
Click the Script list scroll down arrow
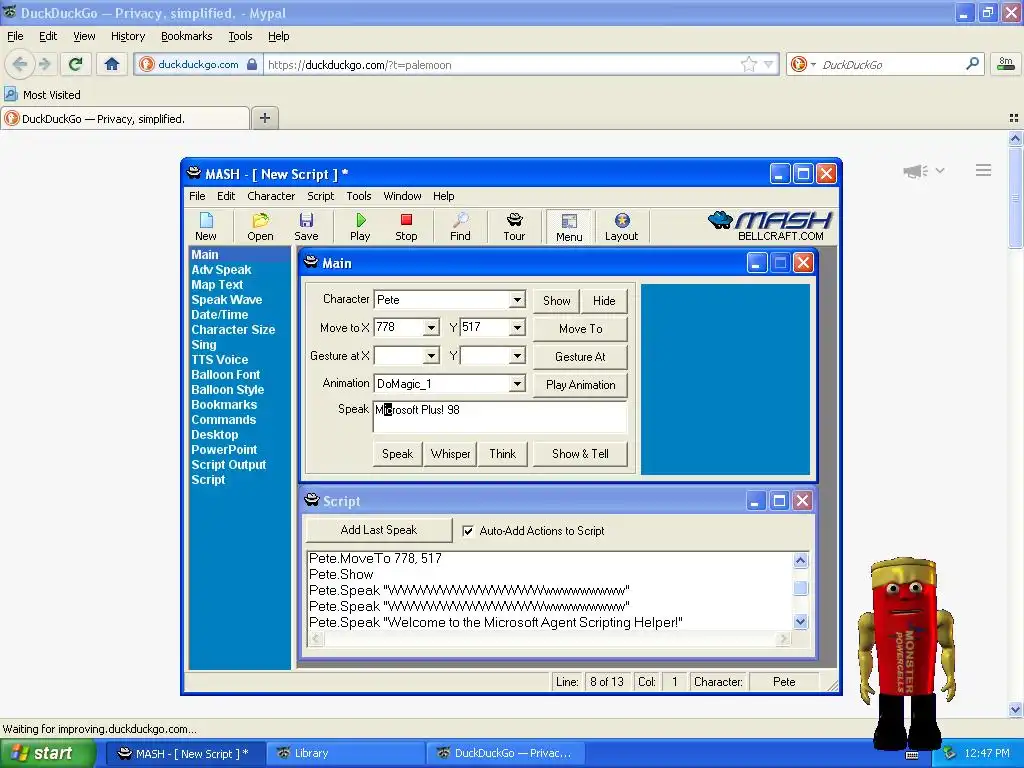[801, 621]
